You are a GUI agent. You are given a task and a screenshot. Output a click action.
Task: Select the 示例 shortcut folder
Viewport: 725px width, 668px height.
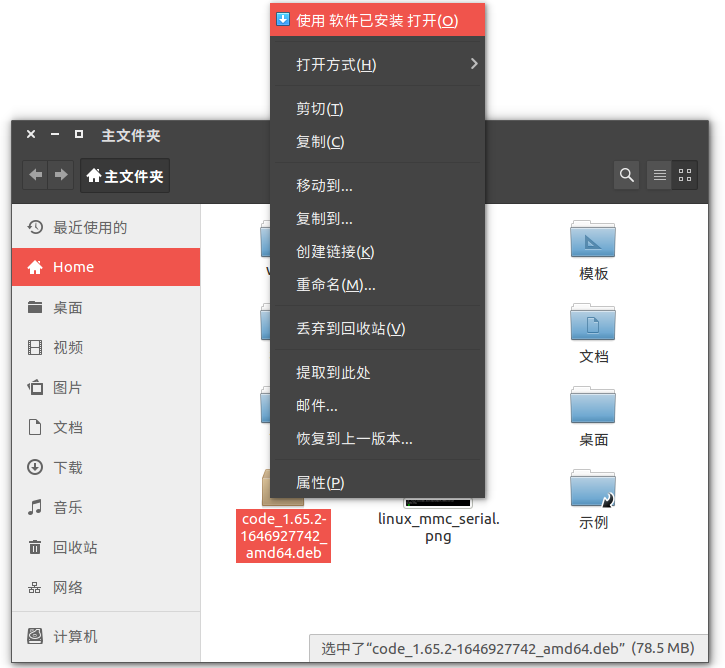593,488
